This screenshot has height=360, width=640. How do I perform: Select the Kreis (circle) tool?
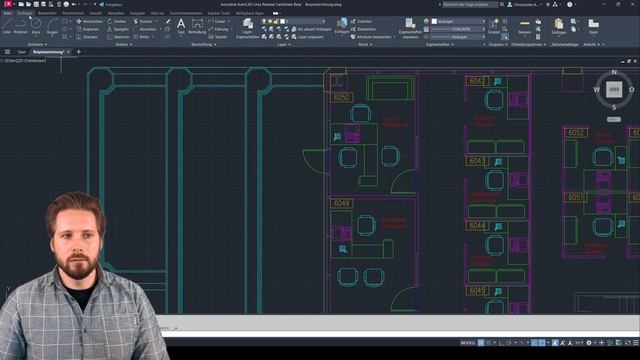coord(36,26)
